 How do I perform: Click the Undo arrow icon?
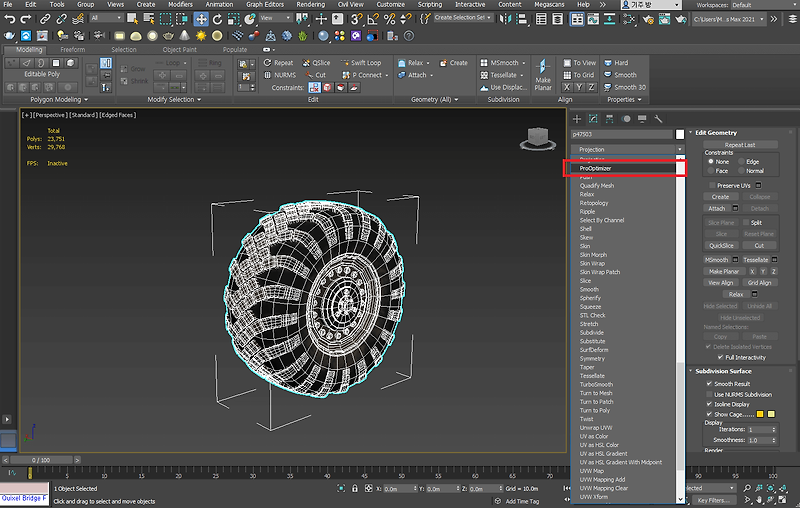click(x=10, y=19)
